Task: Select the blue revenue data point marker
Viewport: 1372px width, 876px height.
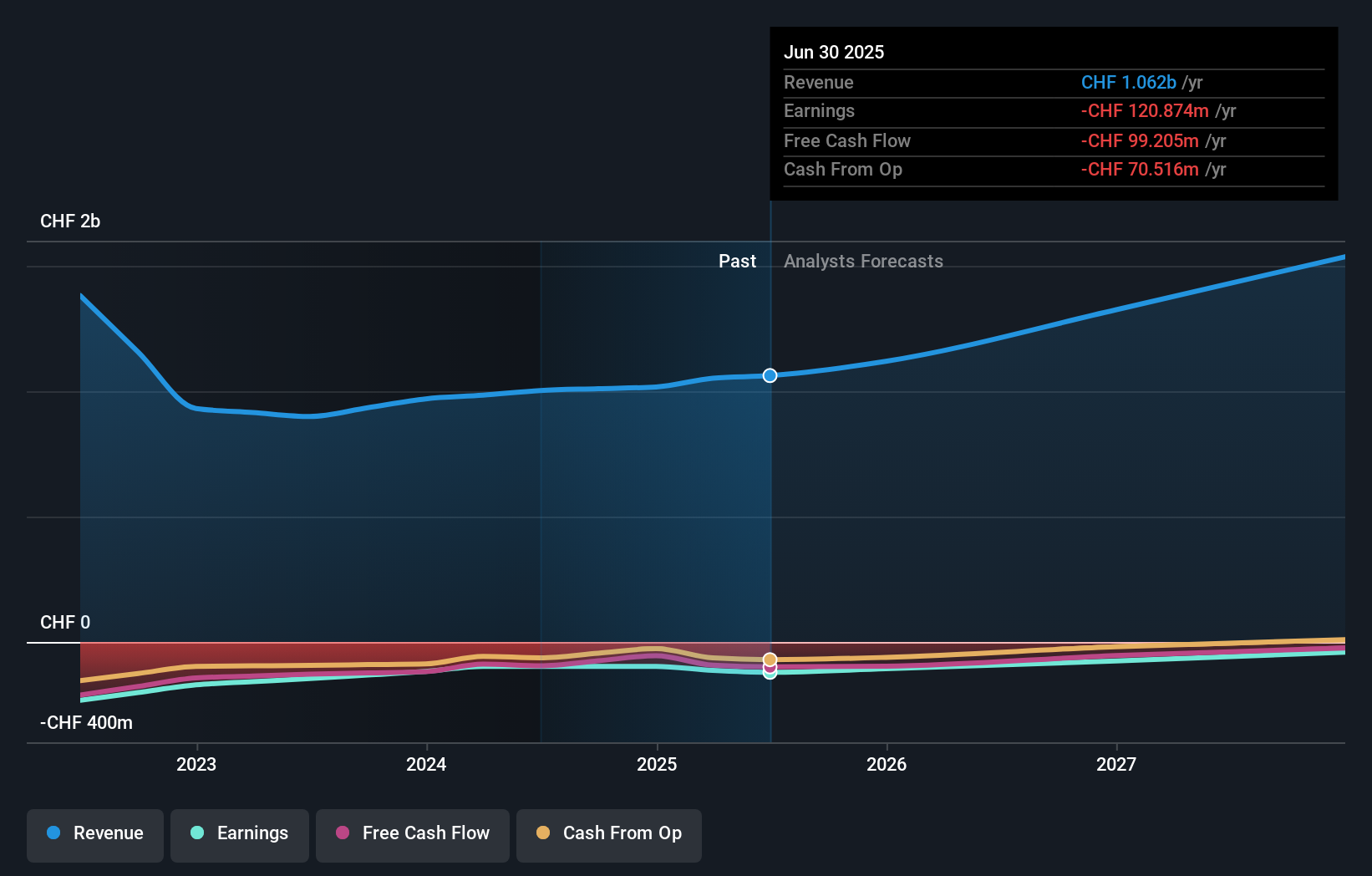Action: click(769, 375)
